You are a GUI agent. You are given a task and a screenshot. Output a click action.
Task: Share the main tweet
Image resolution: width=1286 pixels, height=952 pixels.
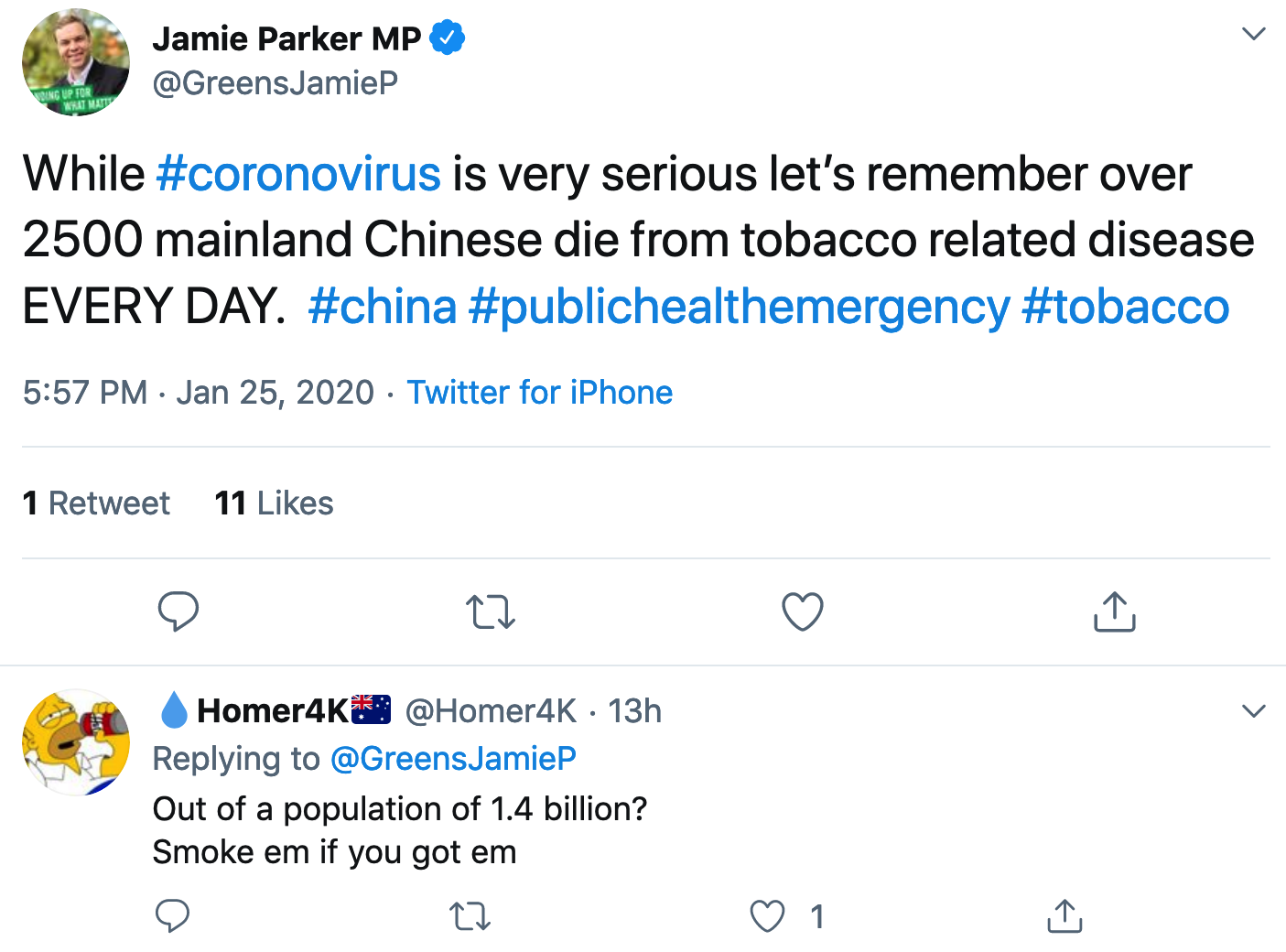click(1114, 611)
